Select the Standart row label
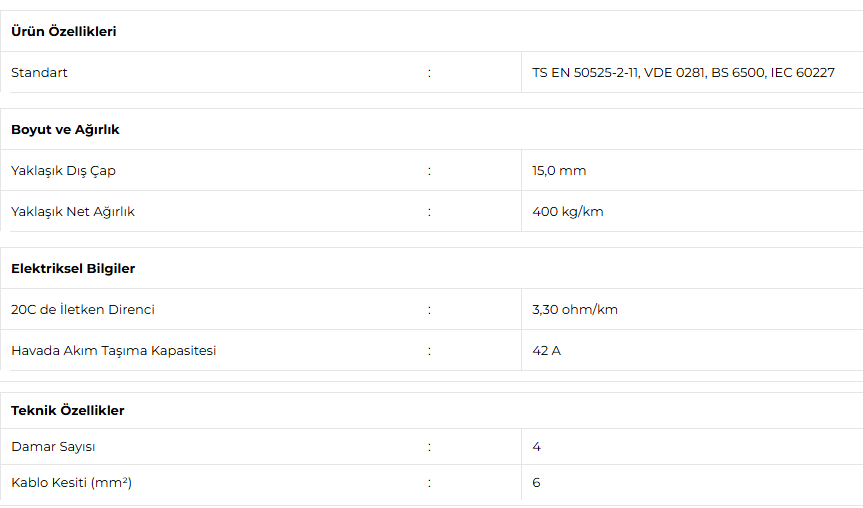Screen dimensions: 863x508 [39, 73]
